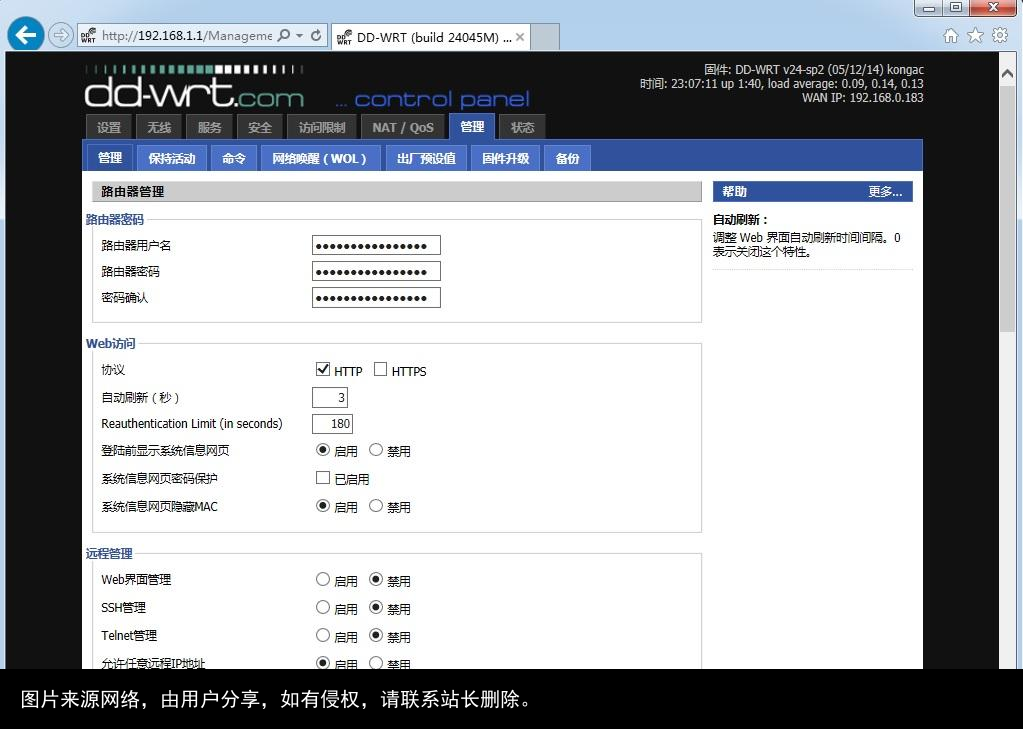Enable the Web界面管理 radio option
1023x729 pixels.
(323, 579)
